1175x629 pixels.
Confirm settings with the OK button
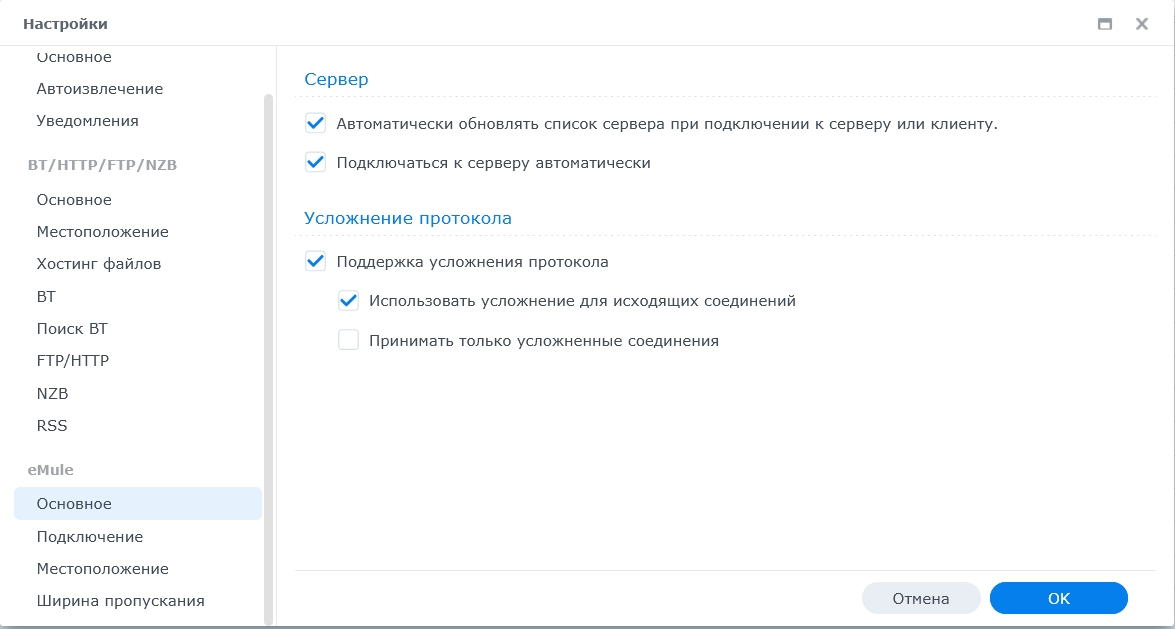tap(1058, 597)
